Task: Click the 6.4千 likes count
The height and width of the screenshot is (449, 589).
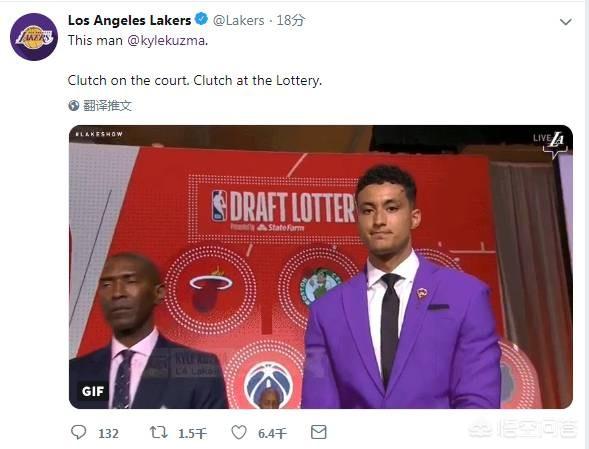Action: pos(272,434)
